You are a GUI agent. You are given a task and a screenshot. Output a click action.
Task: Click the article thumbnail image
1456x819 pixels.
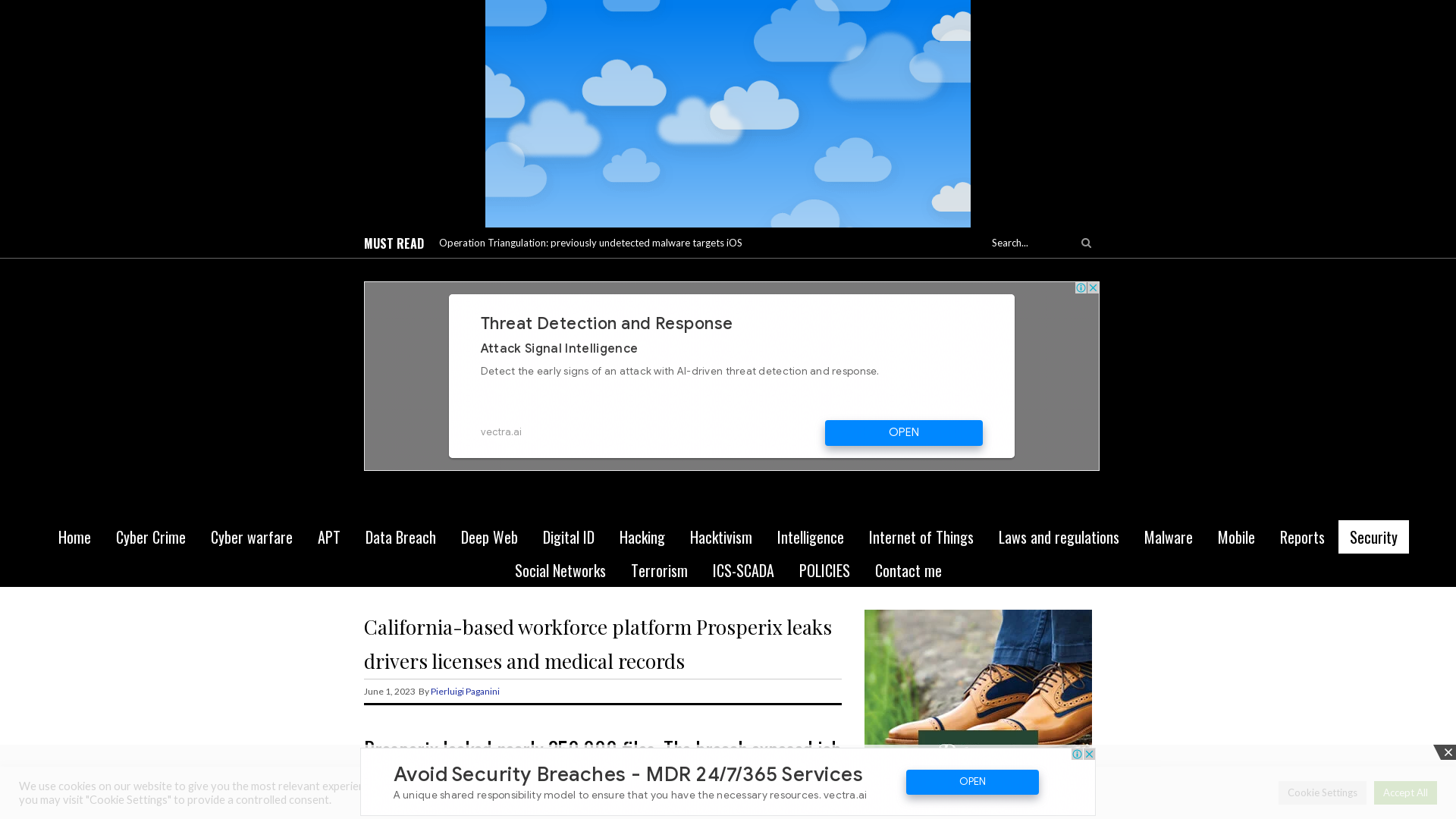pyautogui.click(x=978, y=676)
